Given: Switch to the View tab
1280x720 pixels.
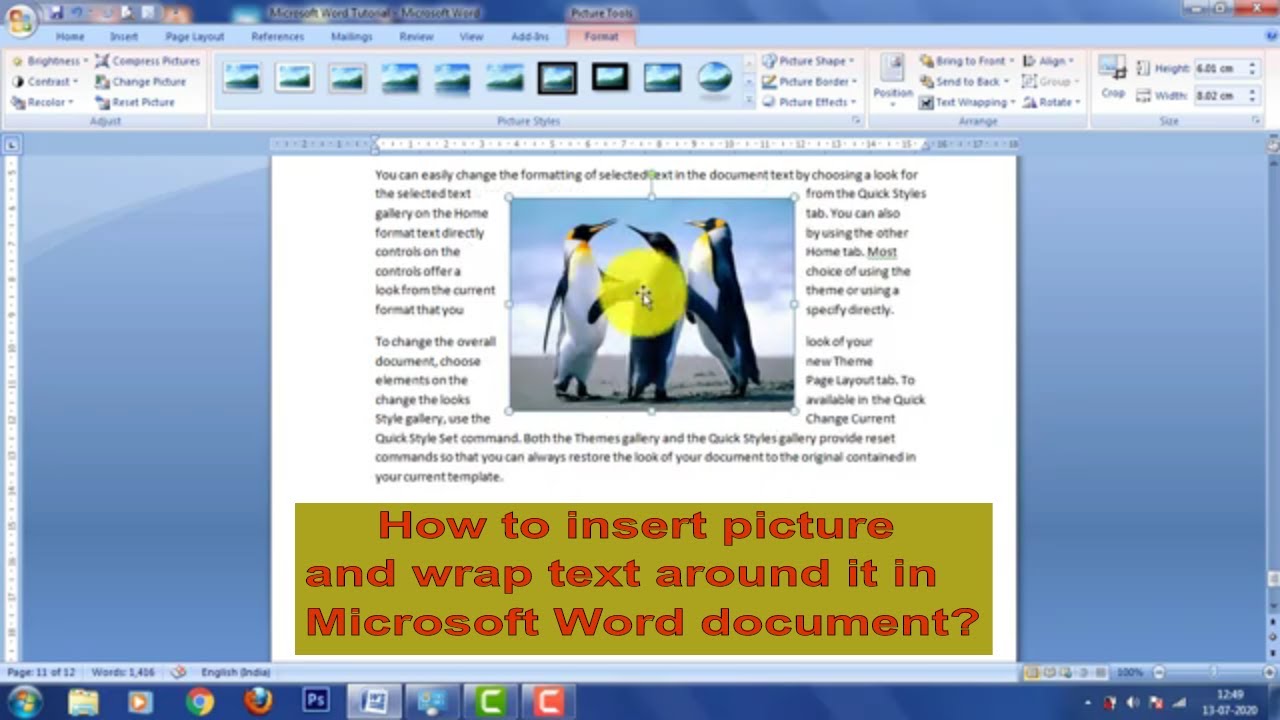Looking at the screenshot, I should [x=471, y=37].
